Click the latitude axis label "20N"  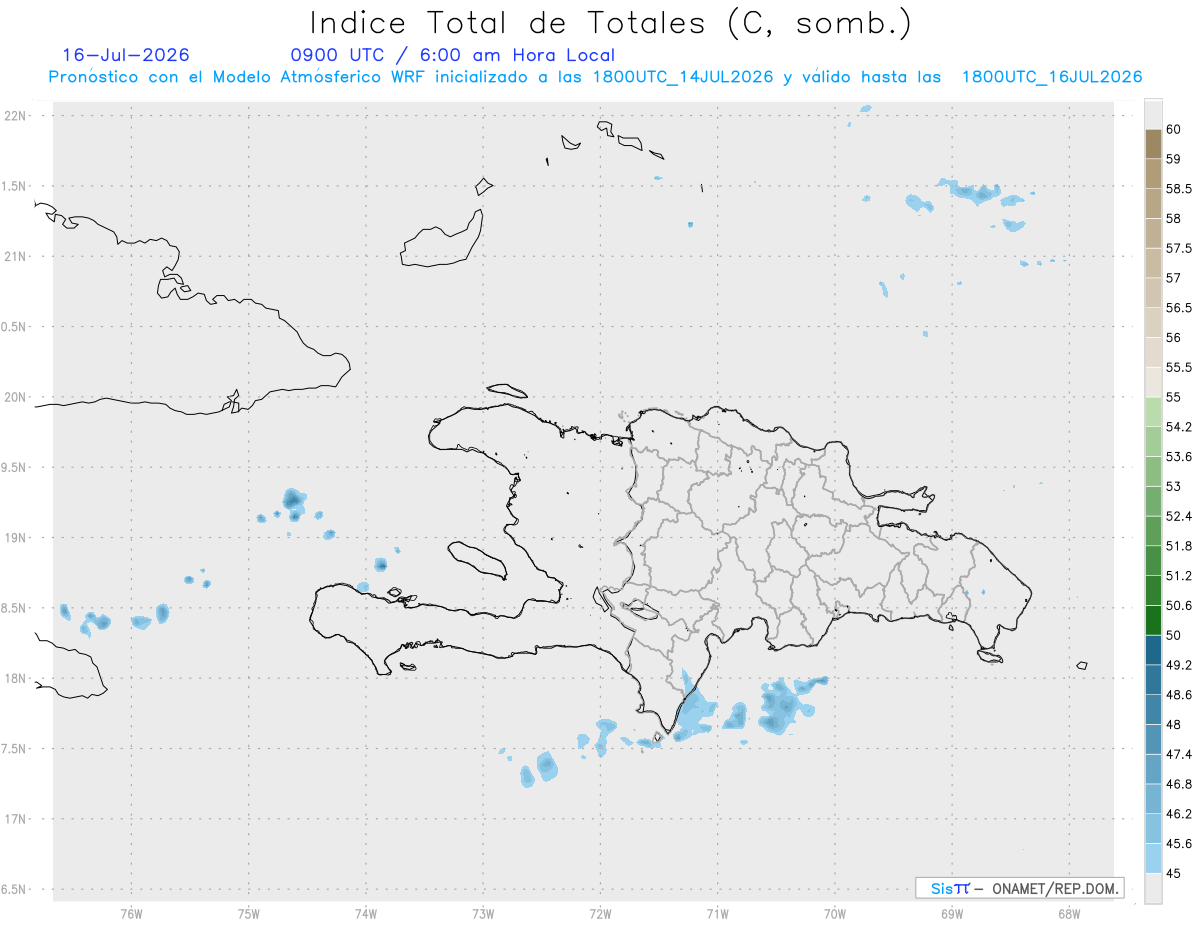(15, 397)
